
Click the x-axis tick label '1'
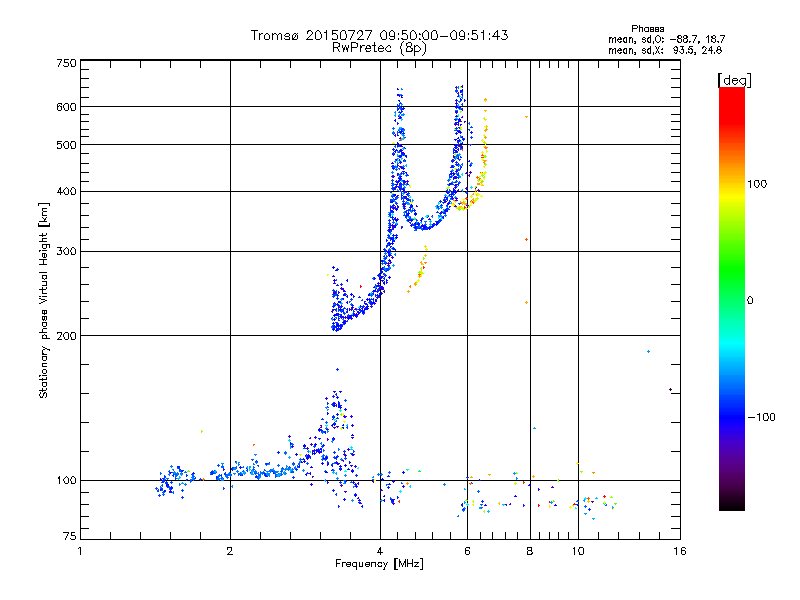(x=80, y=551)
